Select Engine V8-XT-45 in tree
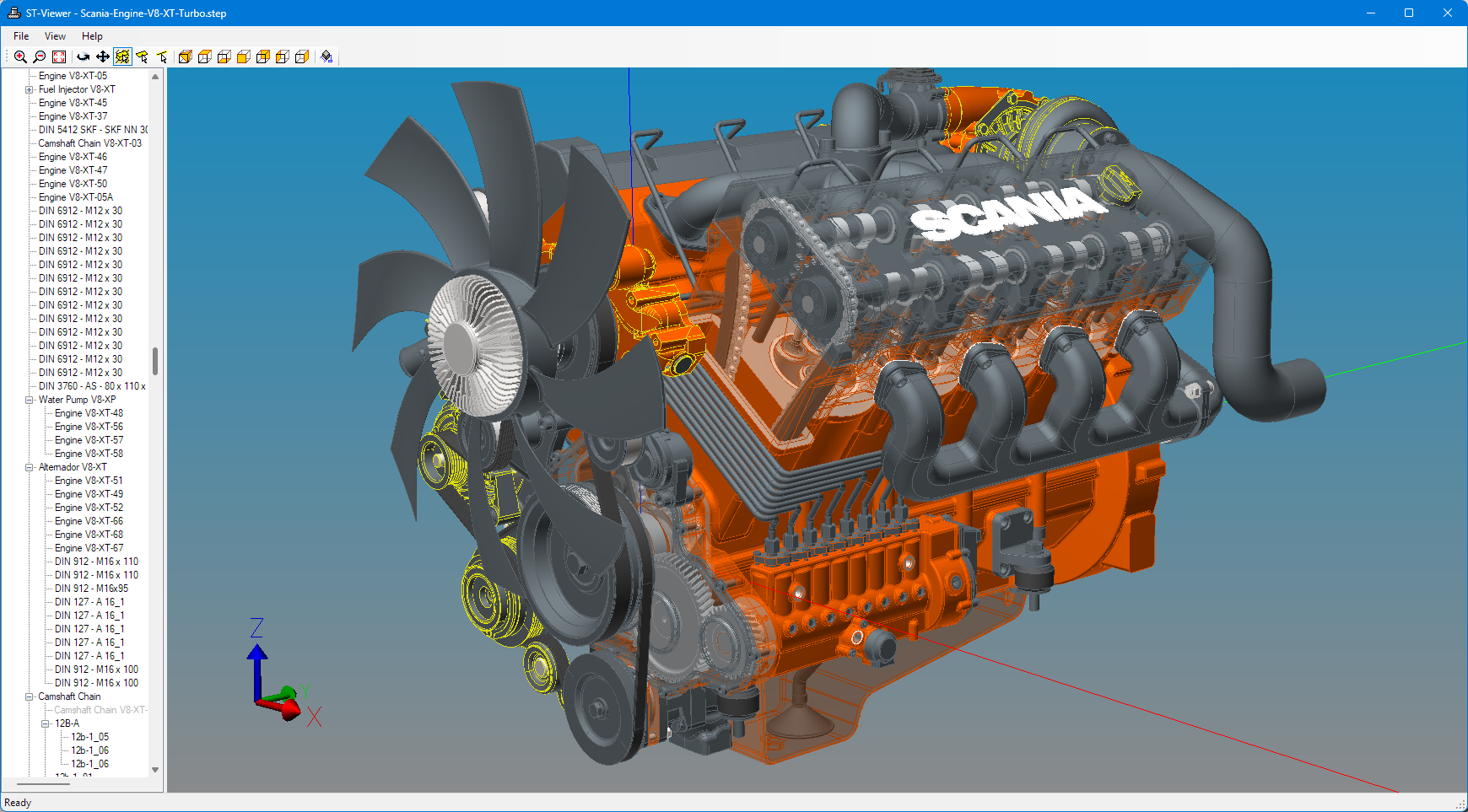The width and height of the screenshot is (1468, 812). 73,103
